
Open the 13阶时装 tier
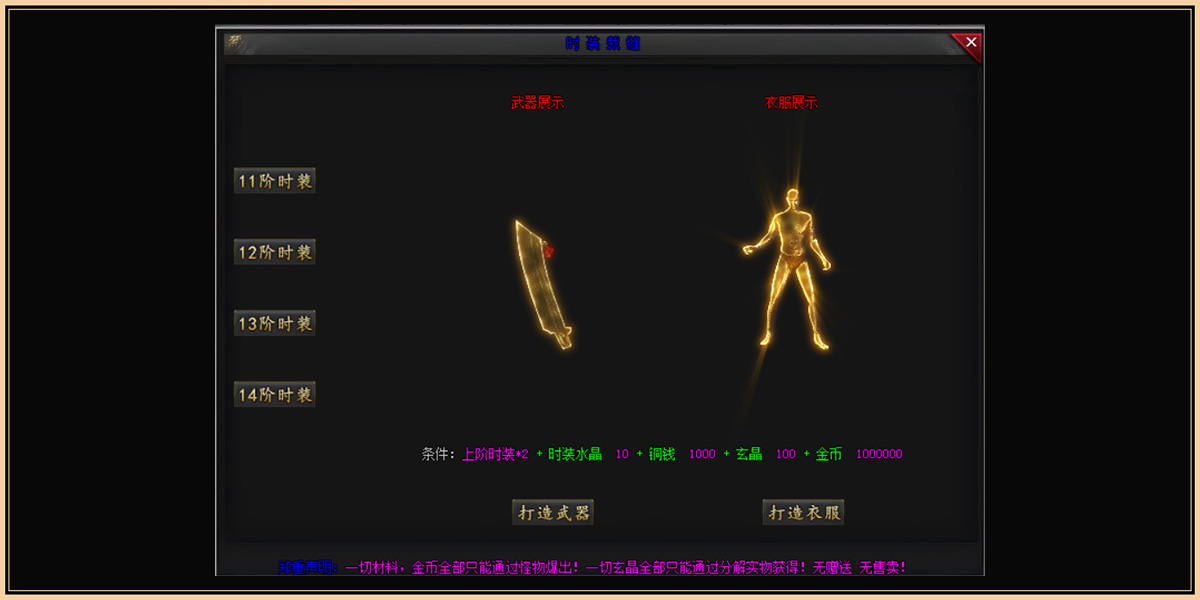point(275,323)
